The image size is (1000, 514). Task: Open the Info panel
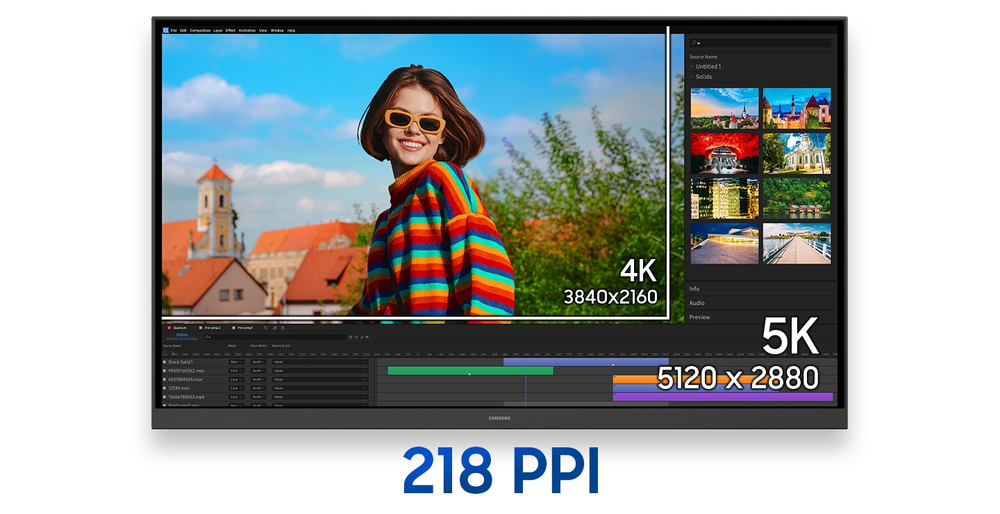point(694,289)
